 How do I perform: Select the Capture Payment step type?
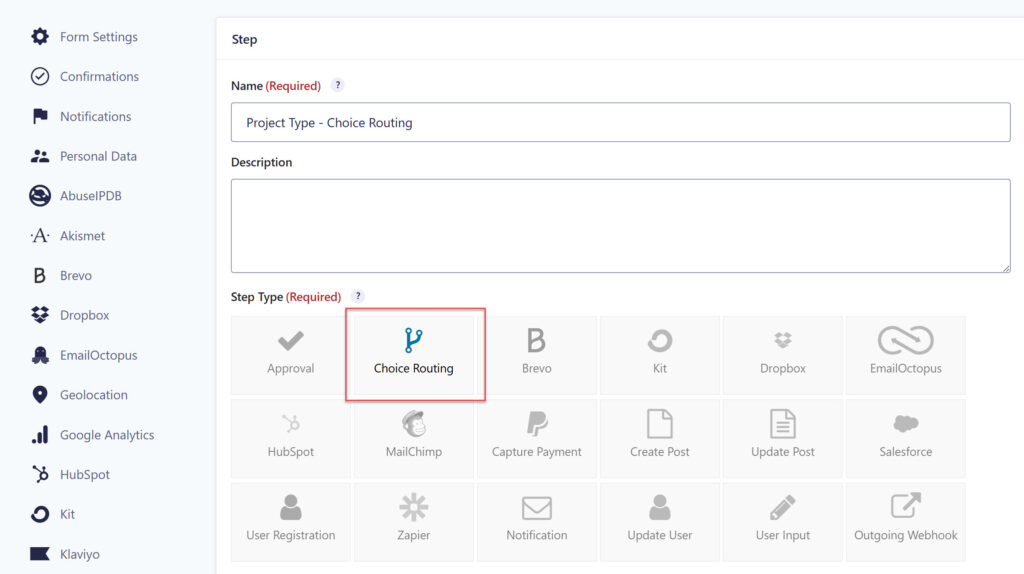(537, 439)
